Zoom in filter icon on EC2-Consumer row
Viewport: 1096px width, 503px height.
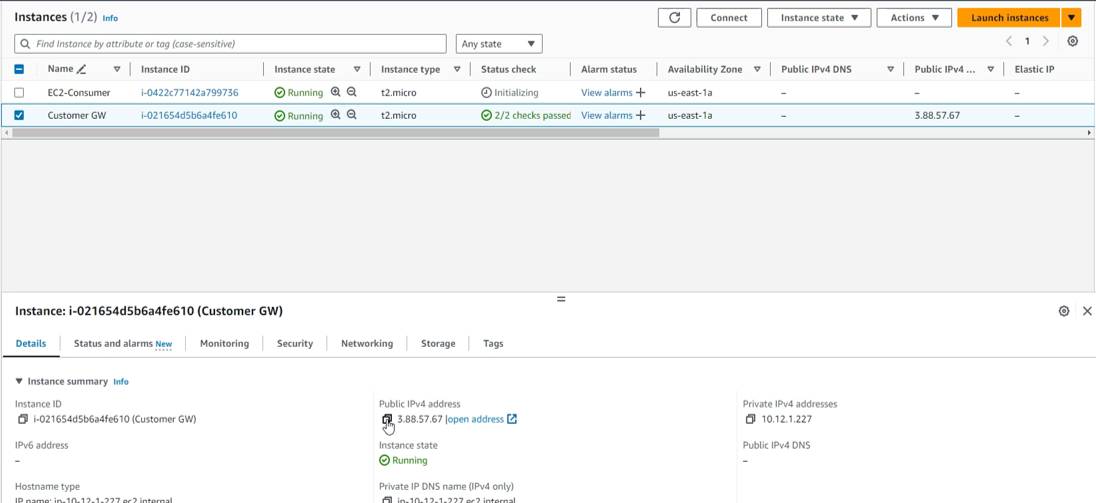(x=336, y=92)
